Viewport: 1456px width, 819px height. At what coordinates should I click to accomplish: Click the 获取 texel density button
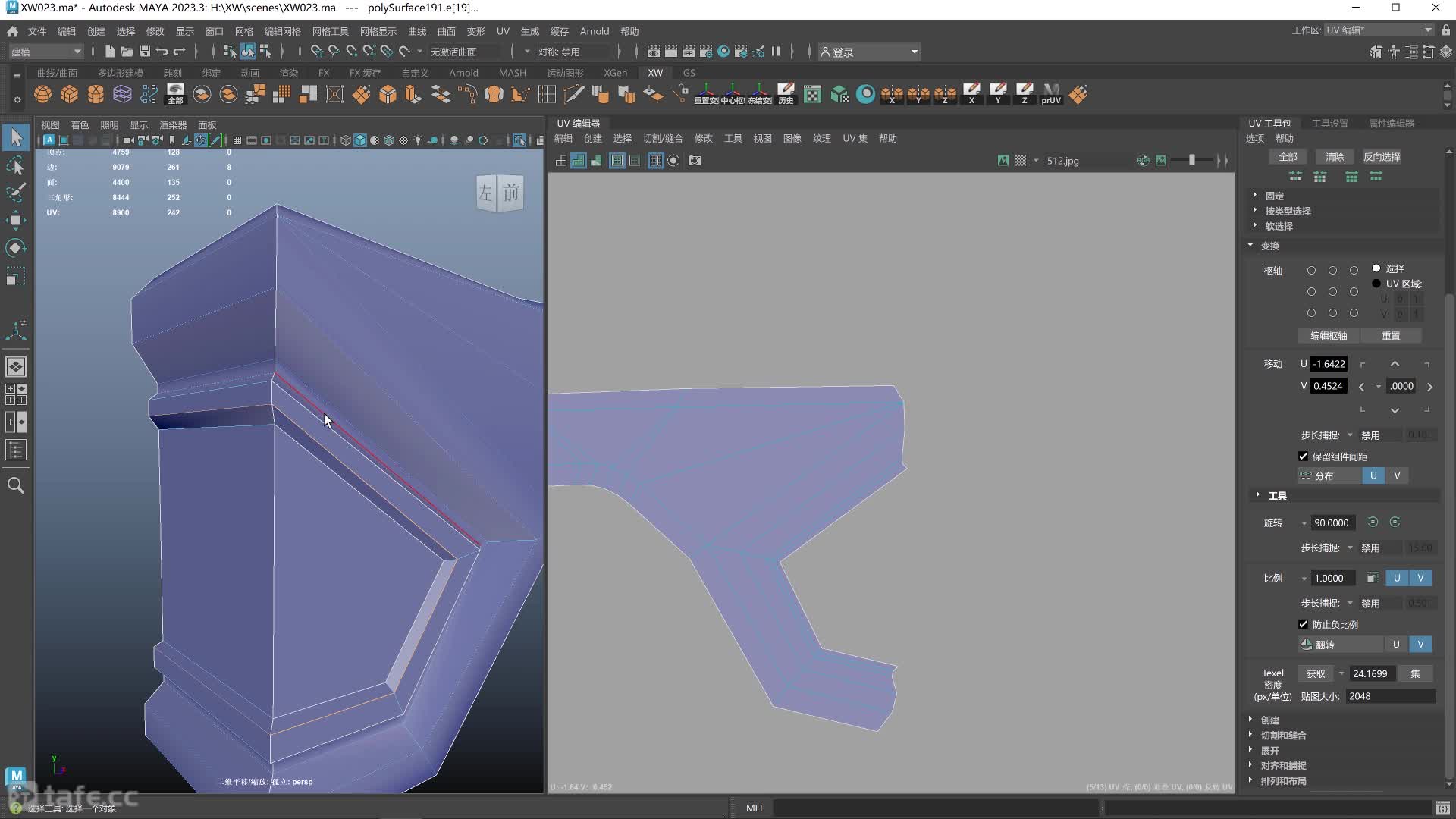[1316, 673]
